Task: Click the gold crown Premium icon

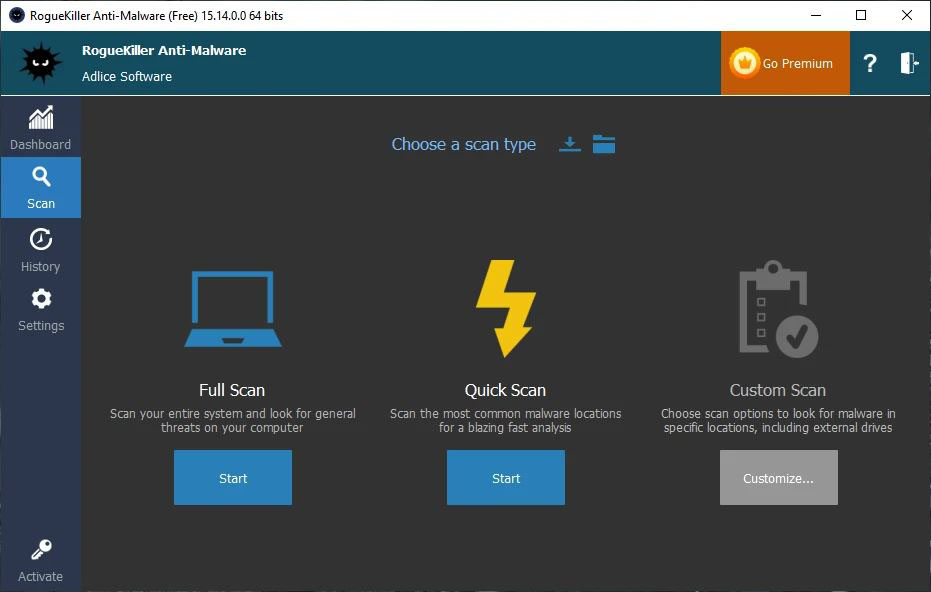Action: pyautogui.click(x=744, y=63)
